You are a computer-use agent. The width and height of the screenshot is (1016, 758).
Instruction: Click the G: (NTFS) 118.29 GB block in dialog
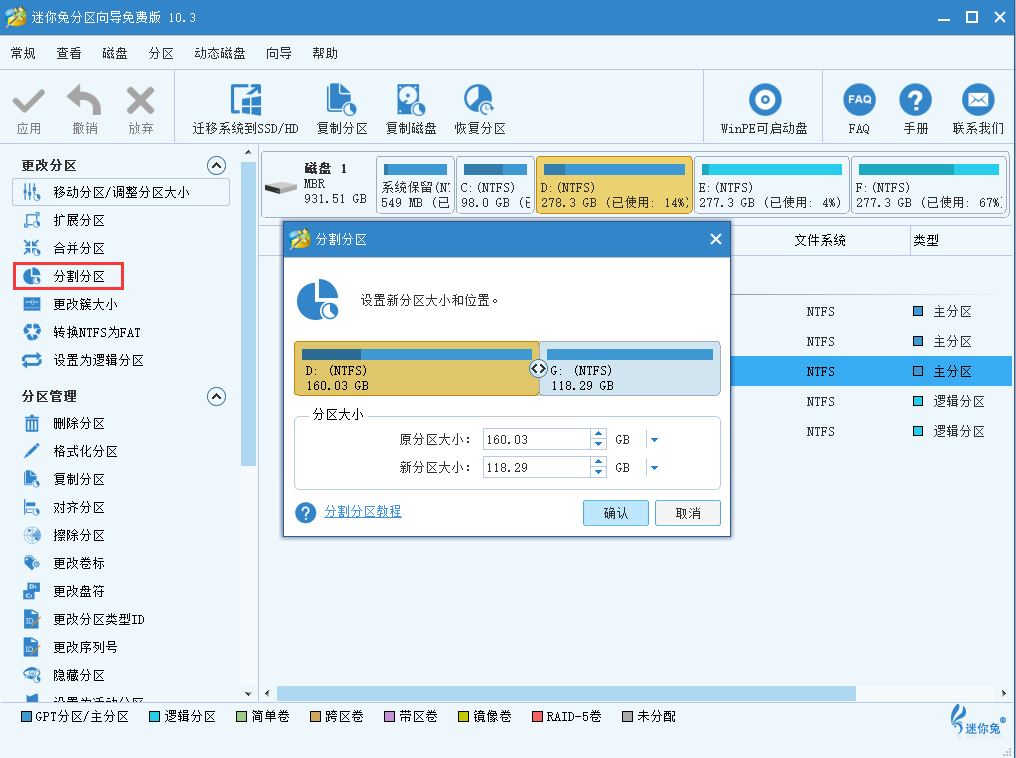(630, 369)
